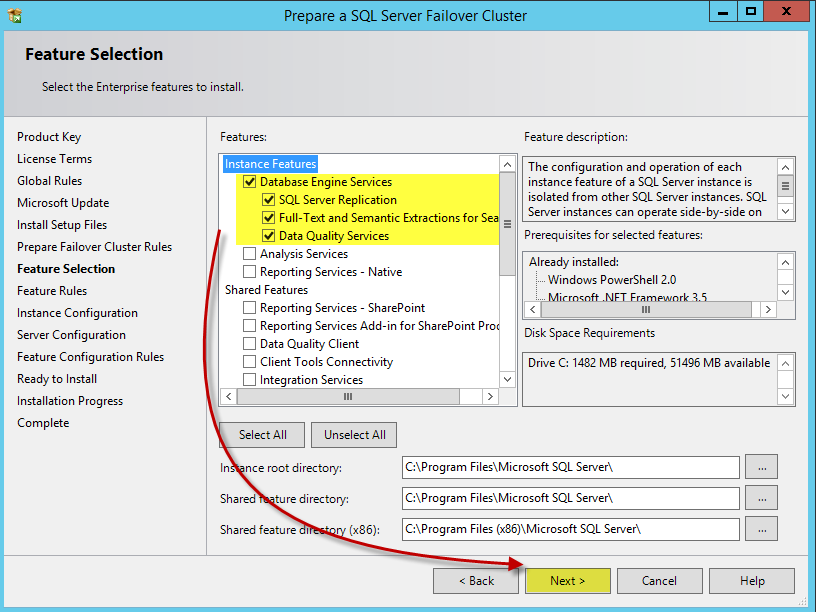This screenshot has width=816, height=612.
Task: Open Product Key step in sidebar
Action: [49, 137]
